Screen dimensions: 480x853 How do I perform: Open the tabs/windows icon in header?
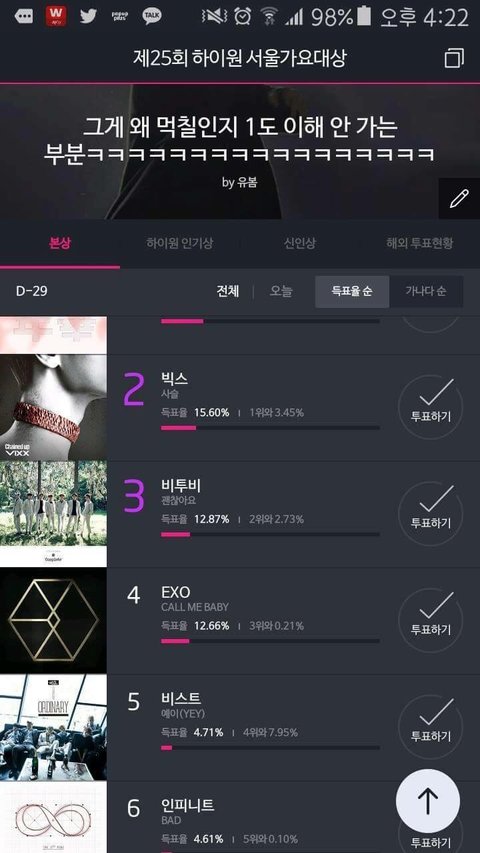point(454,58)
